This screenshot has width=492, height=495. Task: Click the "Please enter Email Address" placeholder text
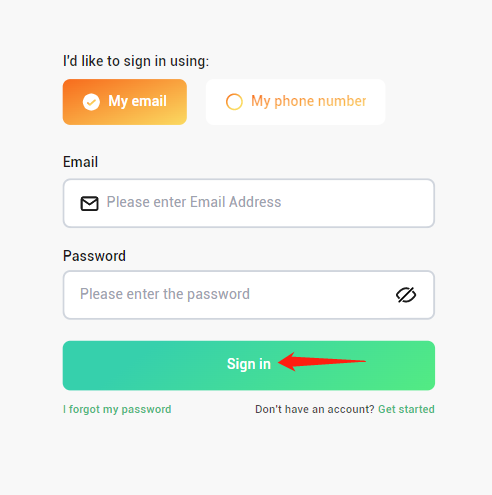[x=194, y=202]
